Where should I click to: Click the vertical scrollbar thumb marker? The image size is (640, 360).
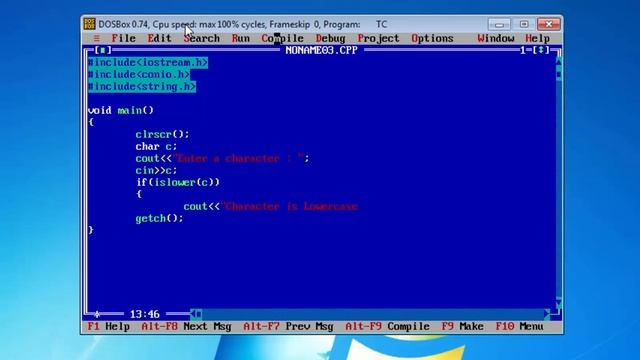click(559, 74)
